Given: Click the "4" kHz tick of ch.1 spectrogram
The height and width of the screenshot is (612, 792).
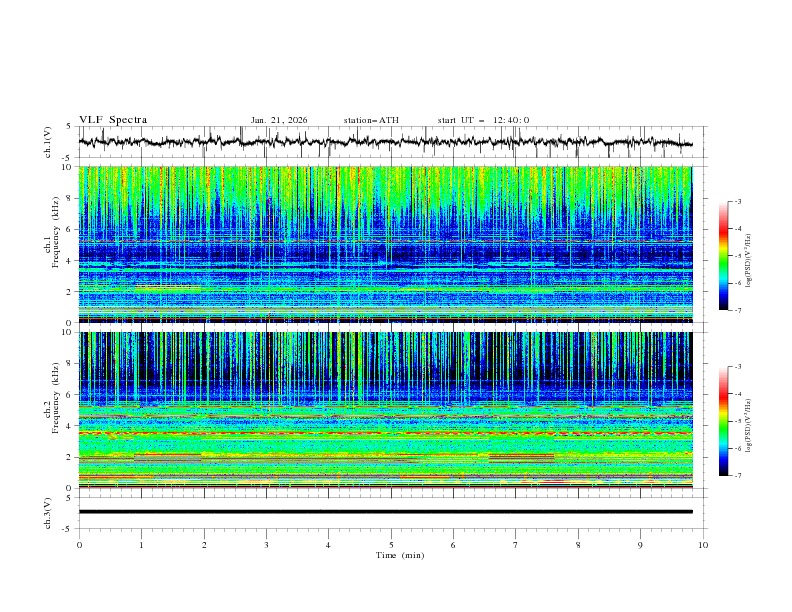Looking at the screenshot, I should tap(70, 261).
